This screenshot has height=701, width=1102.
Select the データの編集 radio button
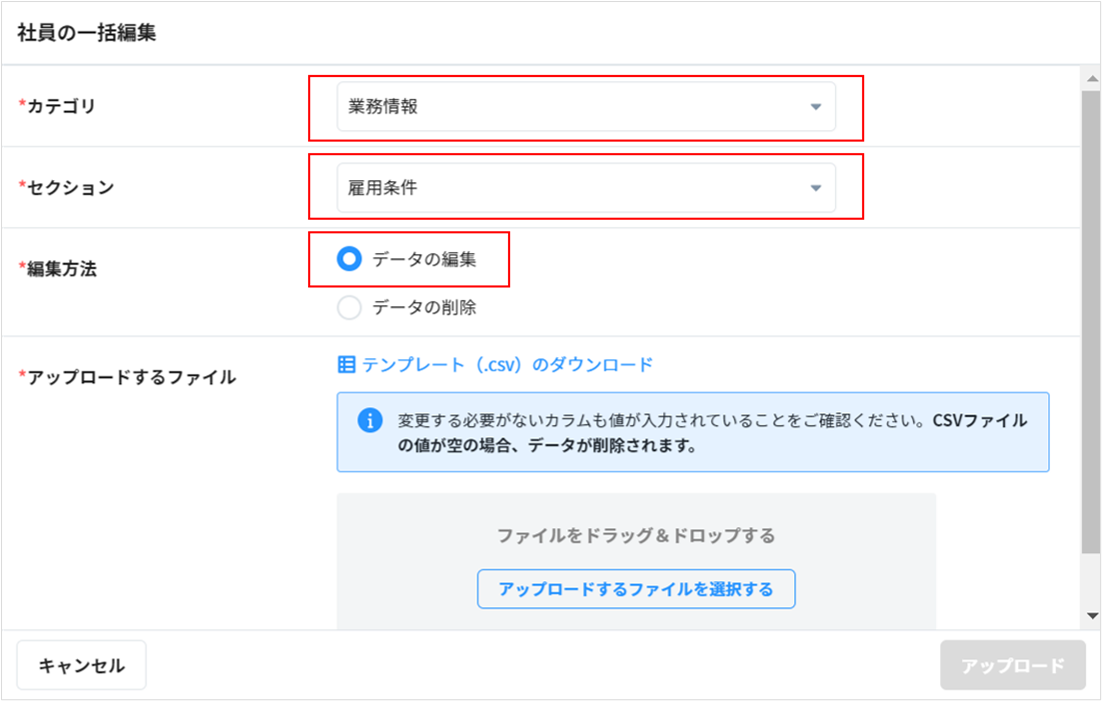coord(349,260)
